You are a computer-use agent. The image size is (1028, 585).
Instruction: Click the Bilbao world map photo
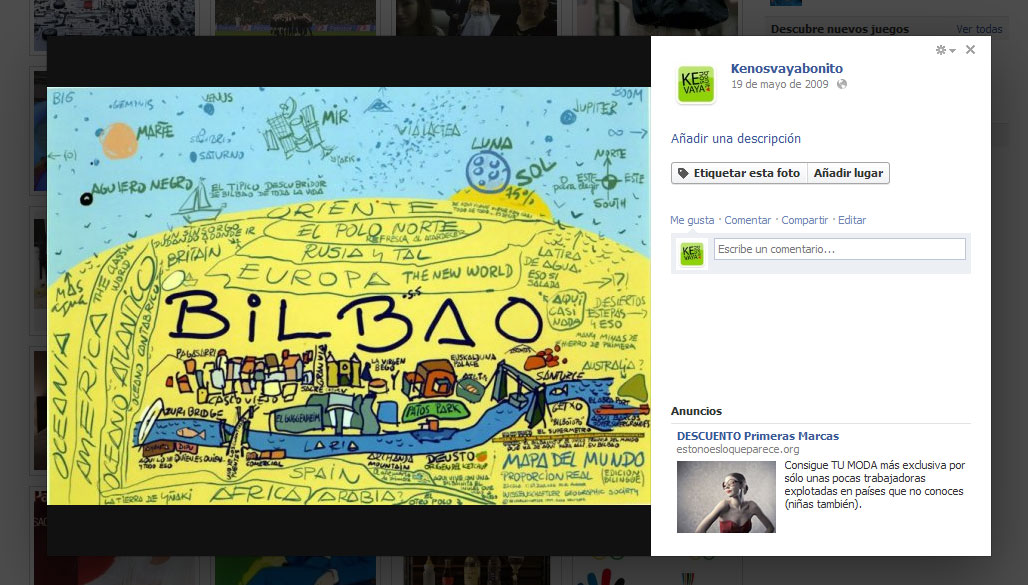(349, 296)
